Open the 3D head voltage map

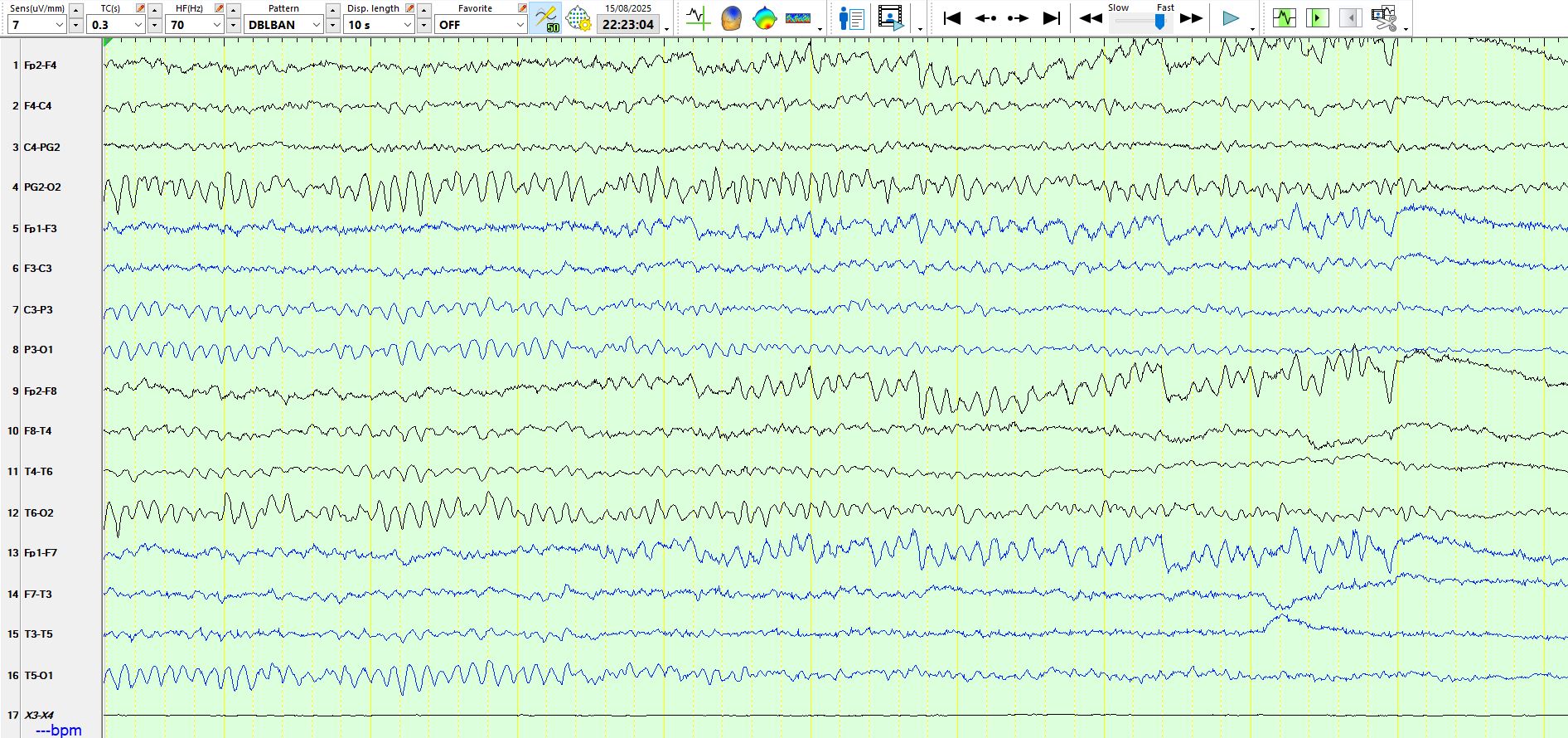click(731, 17)
